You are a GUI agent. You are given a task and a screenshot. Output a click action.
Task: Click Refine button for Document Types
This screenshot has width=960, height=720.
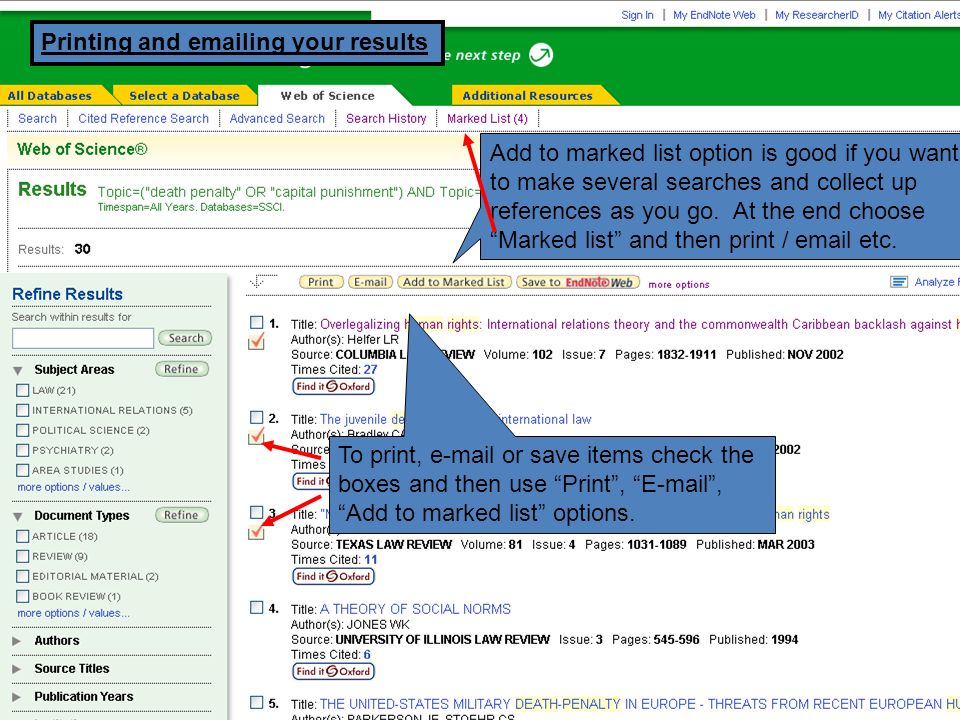point(181,515)
